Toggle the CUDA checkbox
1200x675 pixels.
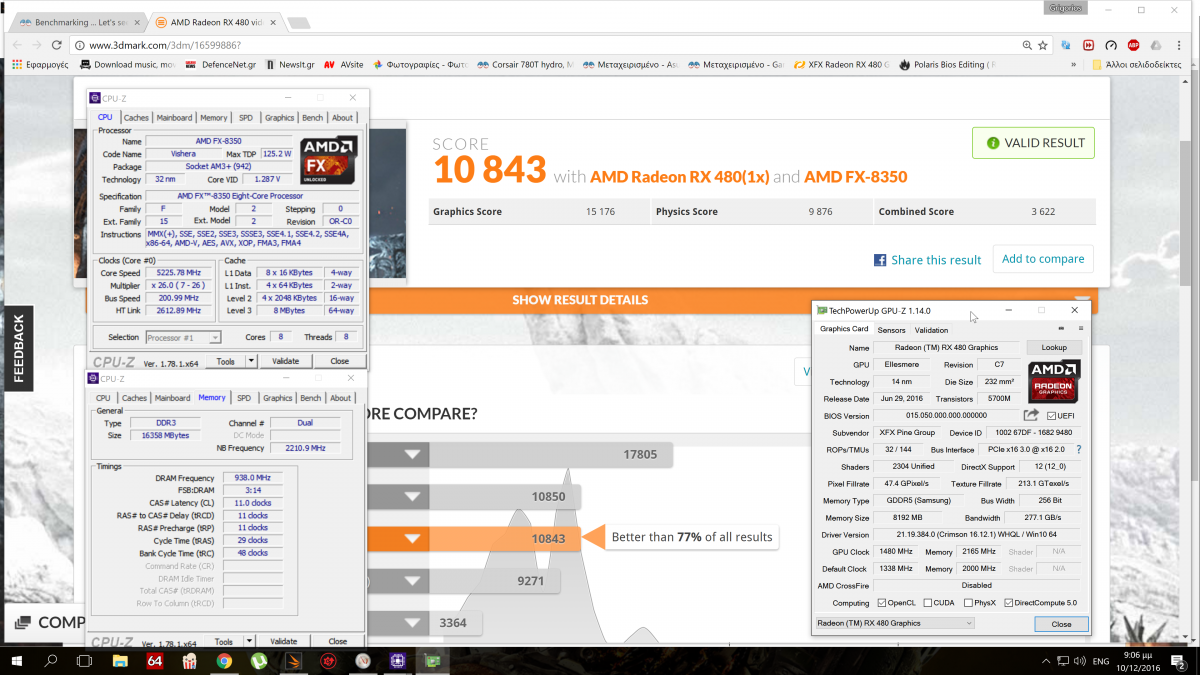(928, 603)
